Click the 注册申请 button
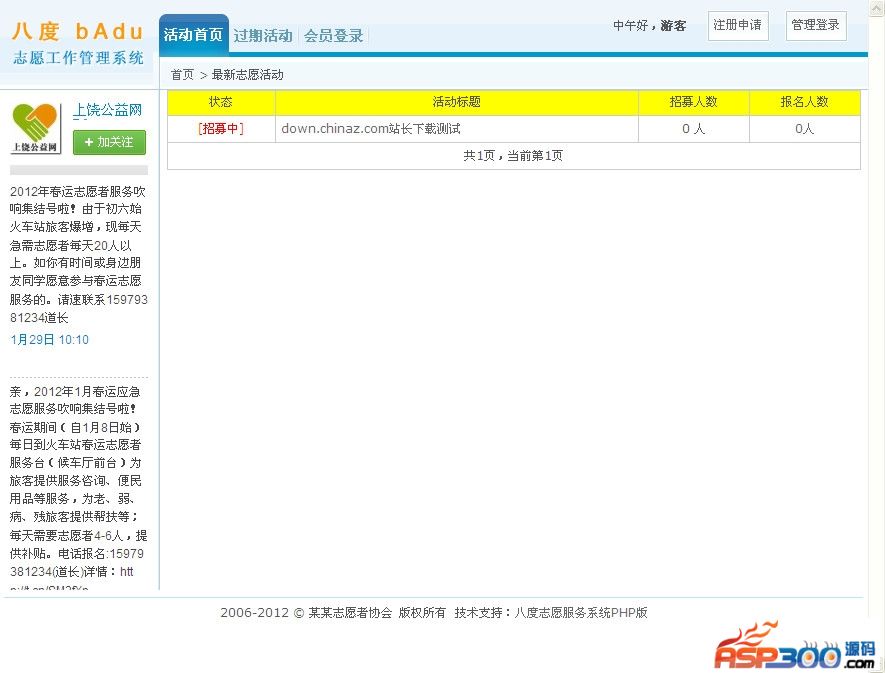This screenshot has height=673, width=885. [x=737, y=25]
